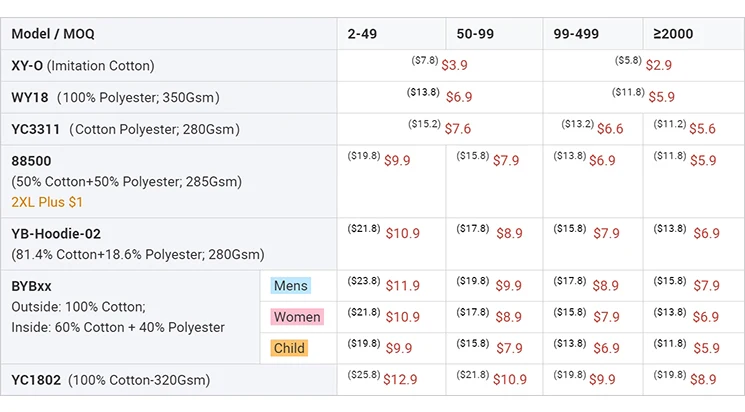
Task: Click the $3.9 price for XY-O
Action: pyautogui.click(x=454, y=65)
